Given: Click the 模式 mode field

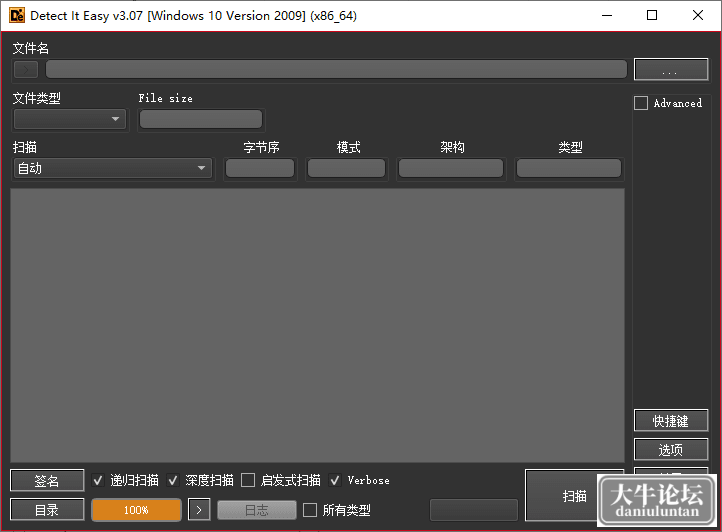Looking at the screenshot, I should (346, 168).
